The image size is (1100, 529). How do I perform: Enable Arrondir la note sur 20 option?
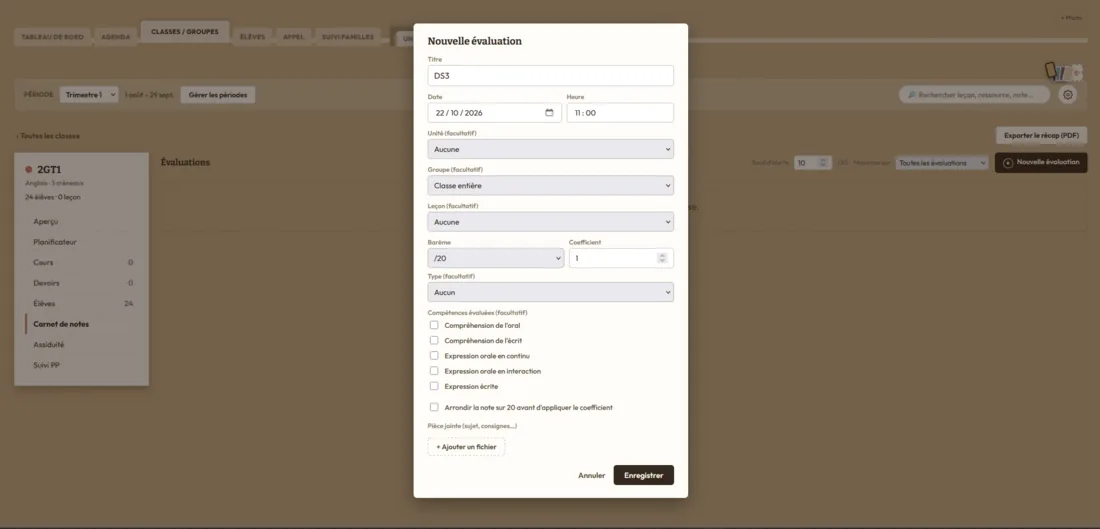[434, 407]
